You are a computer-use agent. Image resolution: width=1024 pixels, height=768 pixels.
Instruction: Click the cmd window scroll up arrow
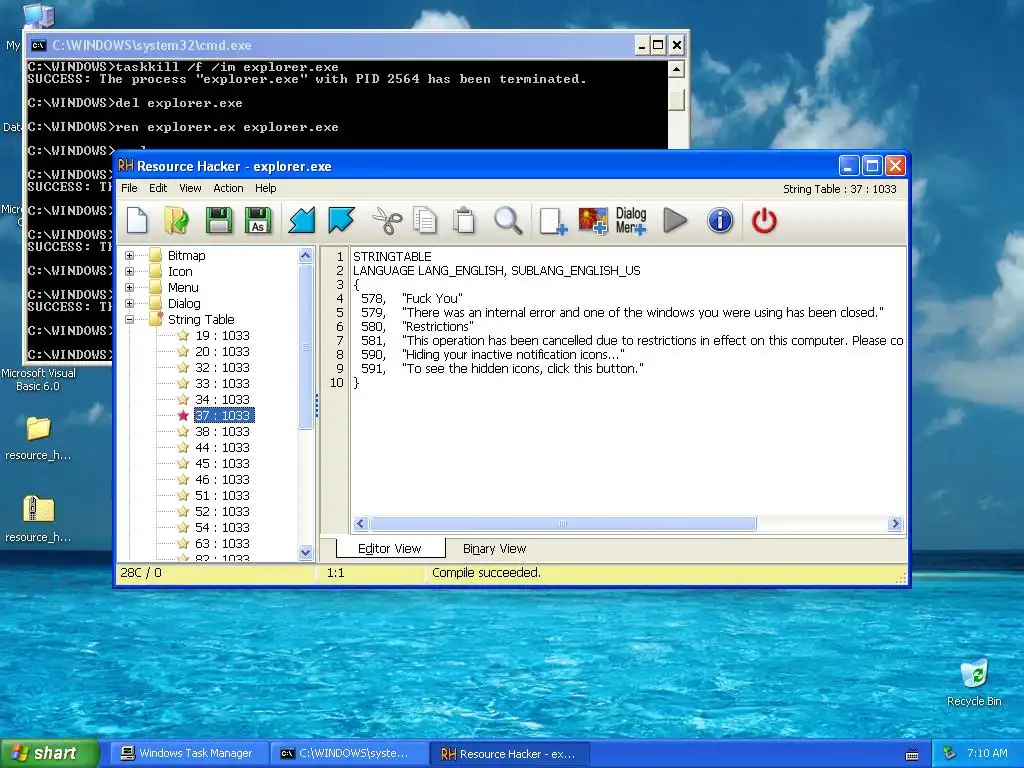tap(676, 68)
